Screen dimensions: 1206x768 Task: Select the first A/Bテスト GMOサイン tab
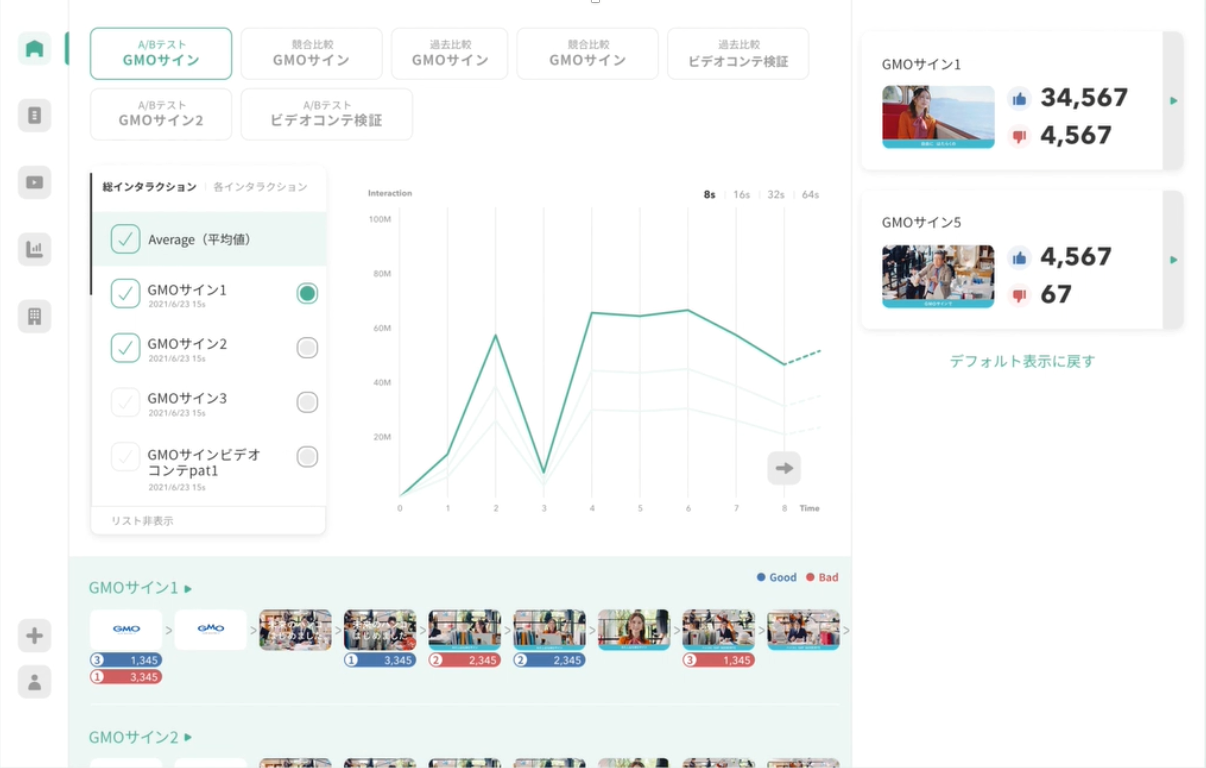161,54
